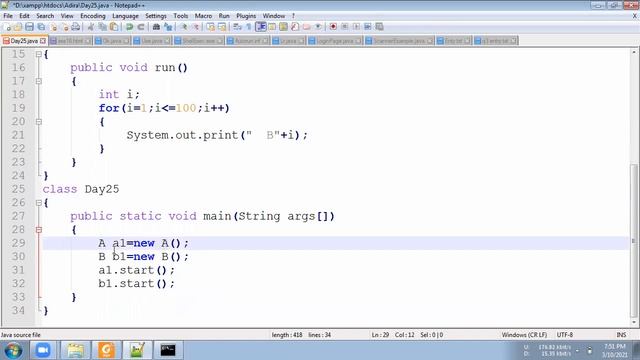This screenshot has width=640, height=360.
Task: Open the command prompt taskbar icon
Action: 168,350
